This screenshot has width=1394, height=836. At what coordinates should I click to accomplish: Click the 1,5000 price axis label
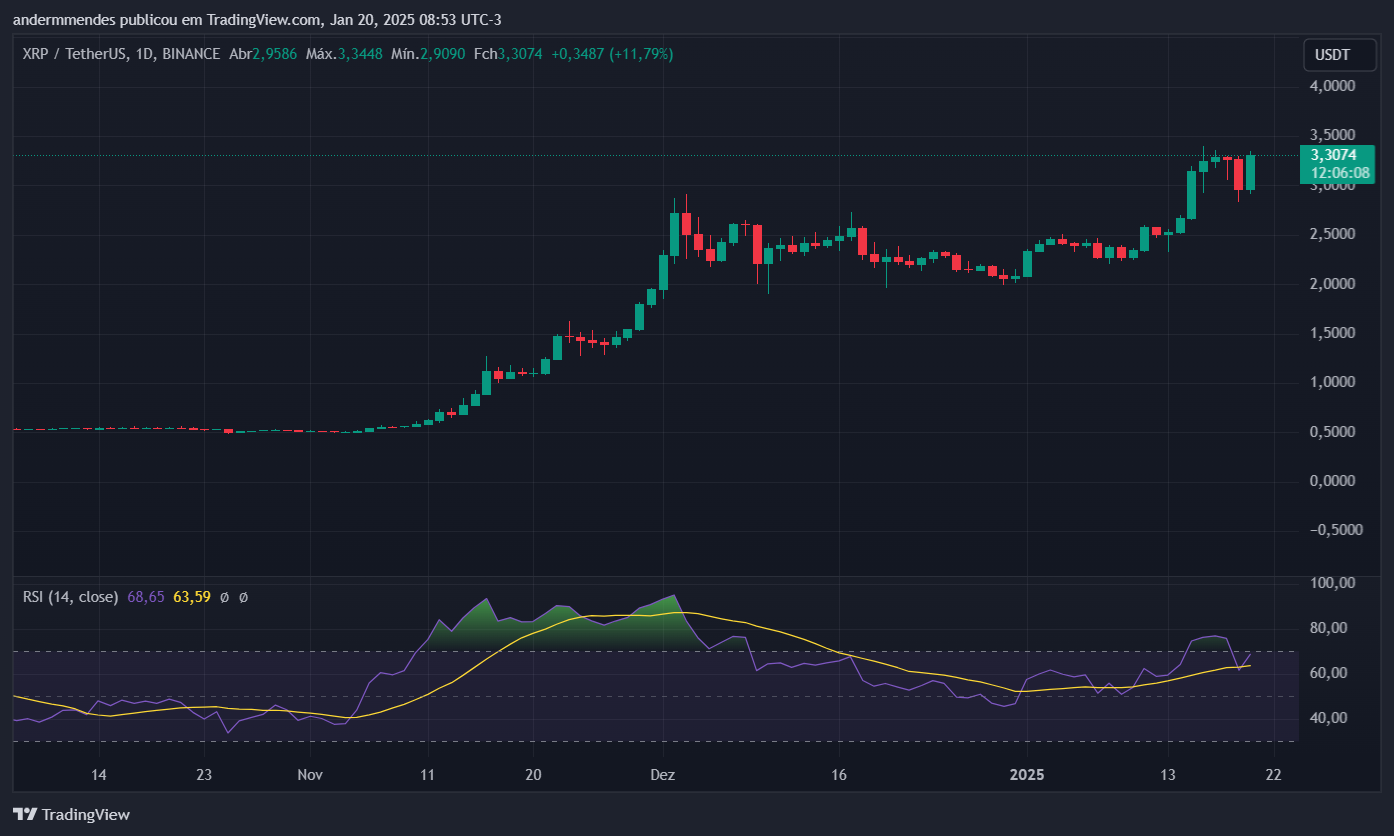pyautogui.click(x=1333, y=333)
